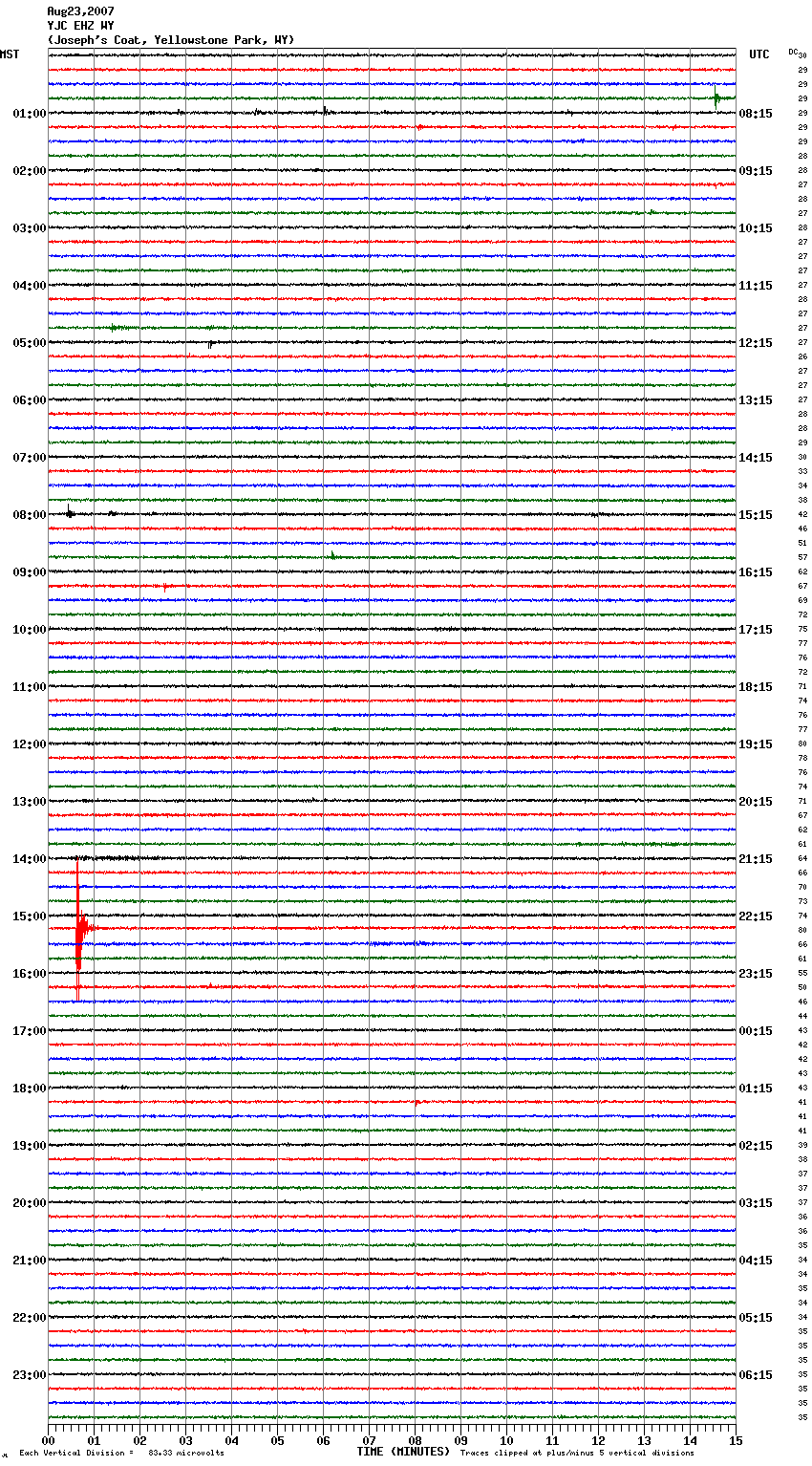This screenshot has height=1466, width=812.
Task: Select the 01:00 MST time label
Action: 30,114
